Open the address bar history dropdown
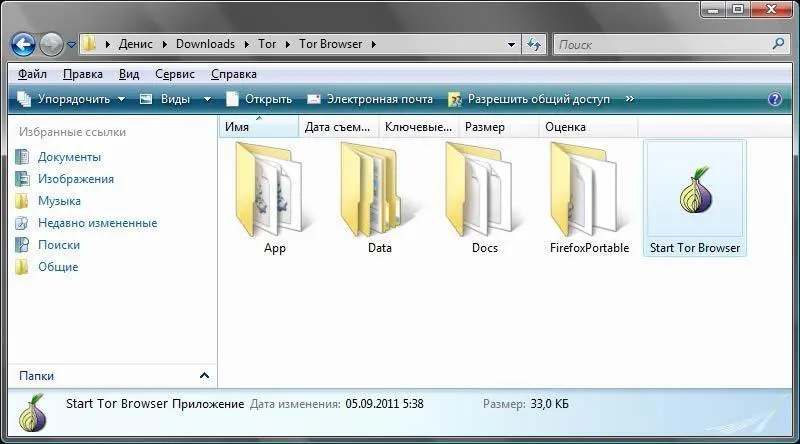The width and height of the screenshot is (800, 444). 511,44
